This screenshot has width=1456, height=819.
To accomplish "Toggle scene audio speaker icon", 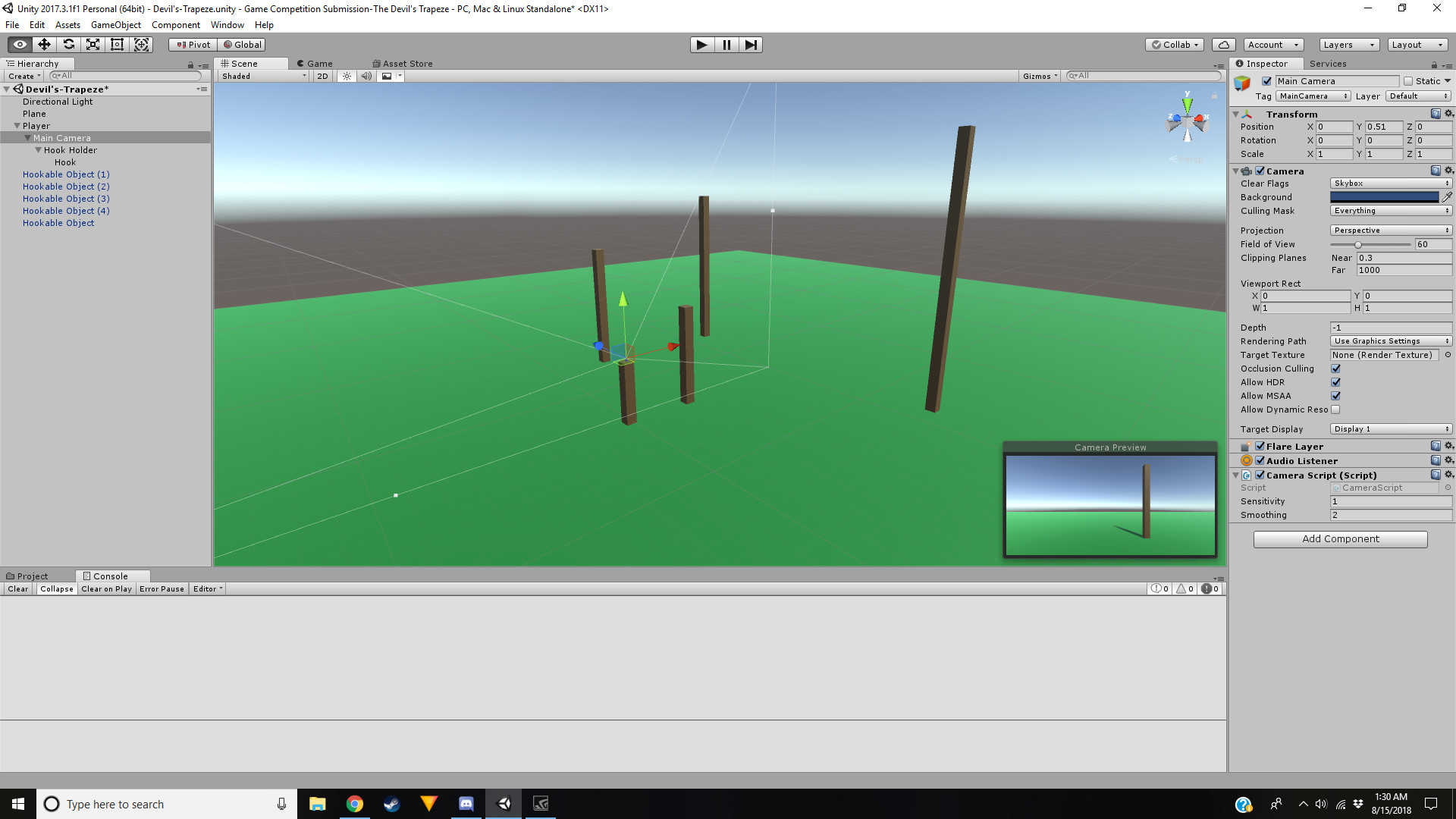I will 366,76.
